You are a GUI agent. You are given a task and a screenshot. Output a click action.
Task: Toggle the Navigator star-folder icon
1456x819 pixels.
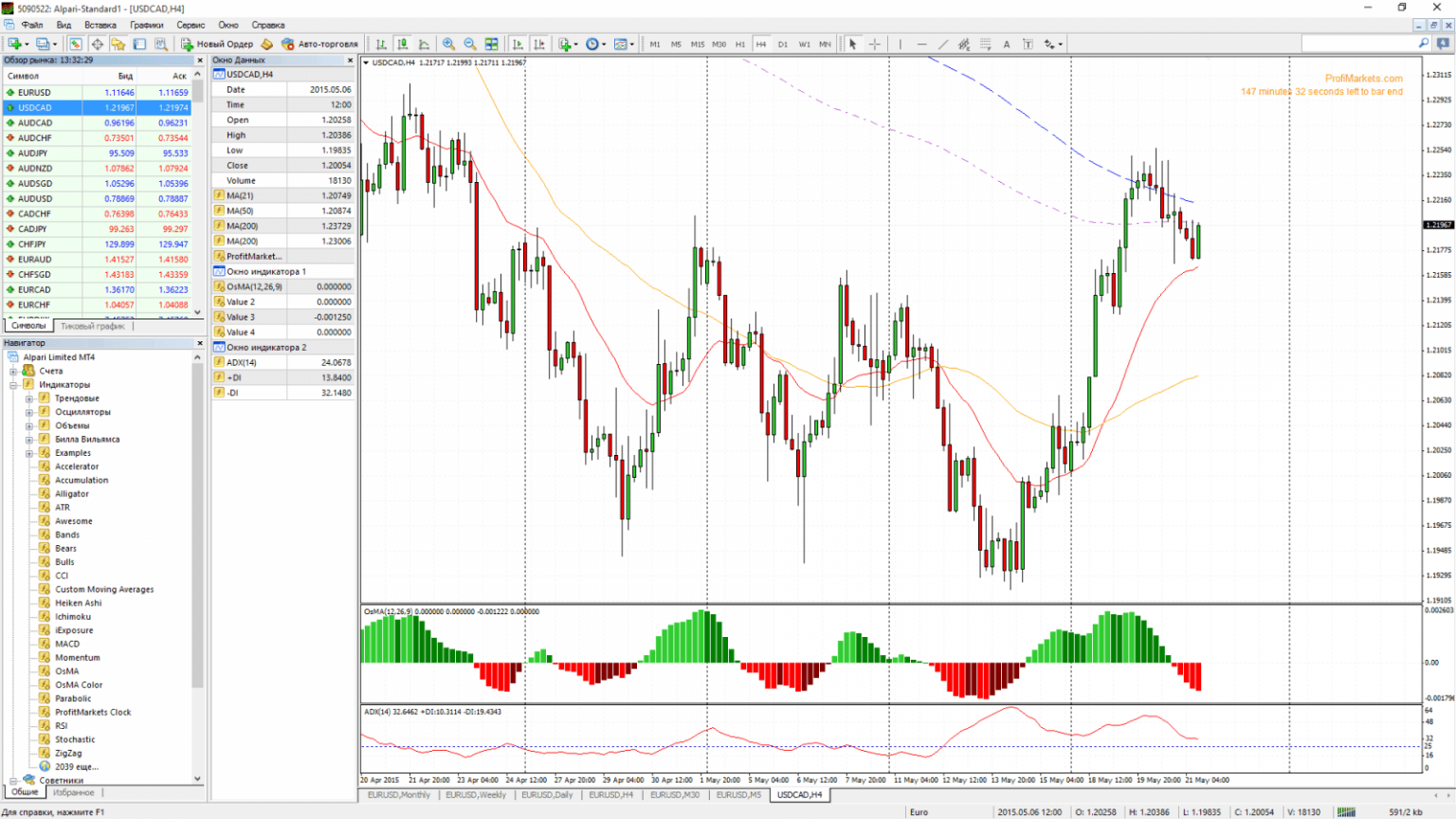click(x=118, y=44)
